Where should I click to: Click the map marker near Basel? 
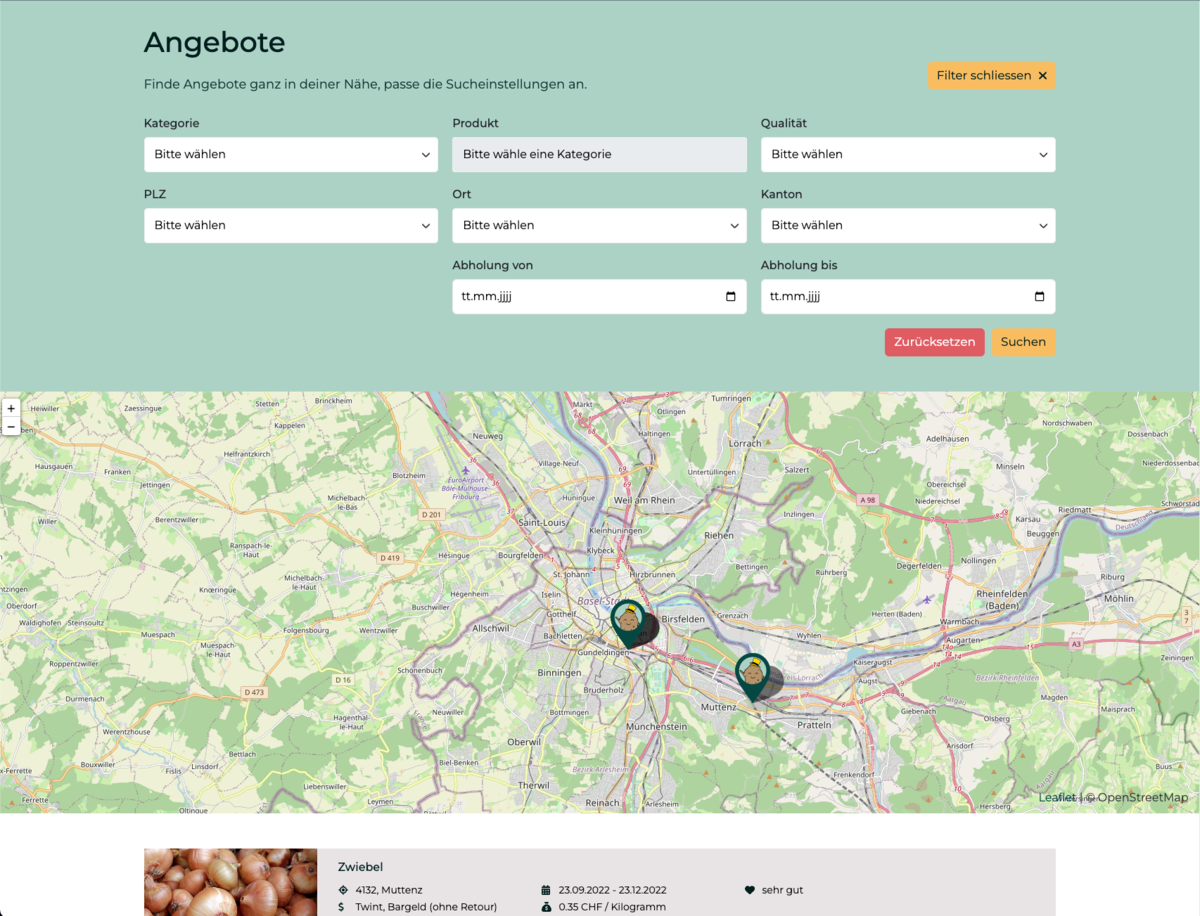628,622
